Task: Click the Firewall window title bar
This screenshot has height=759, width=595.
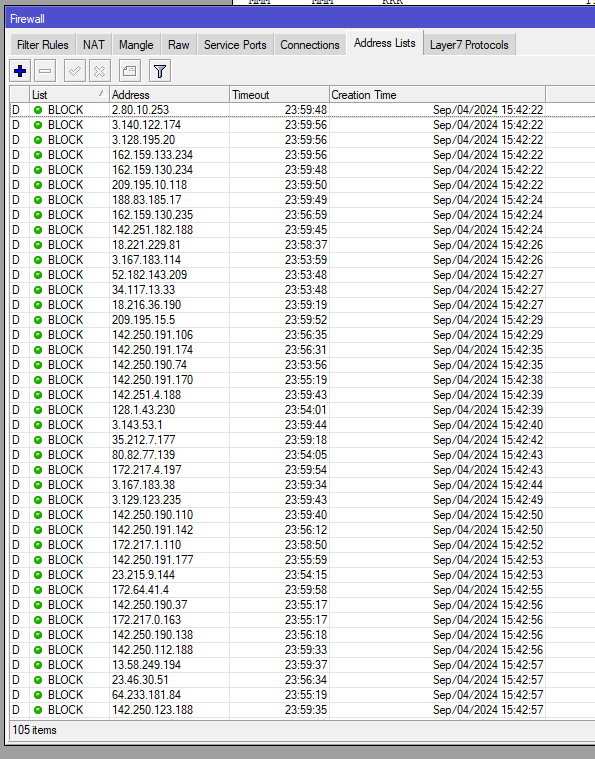Action: coord(300,19)
